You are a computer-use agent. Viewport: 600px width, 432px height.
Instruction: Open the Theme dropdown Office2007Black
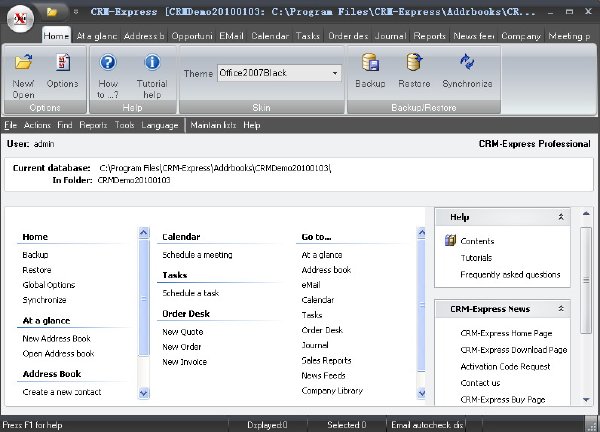pyautogui.click(x=279, y=73)
